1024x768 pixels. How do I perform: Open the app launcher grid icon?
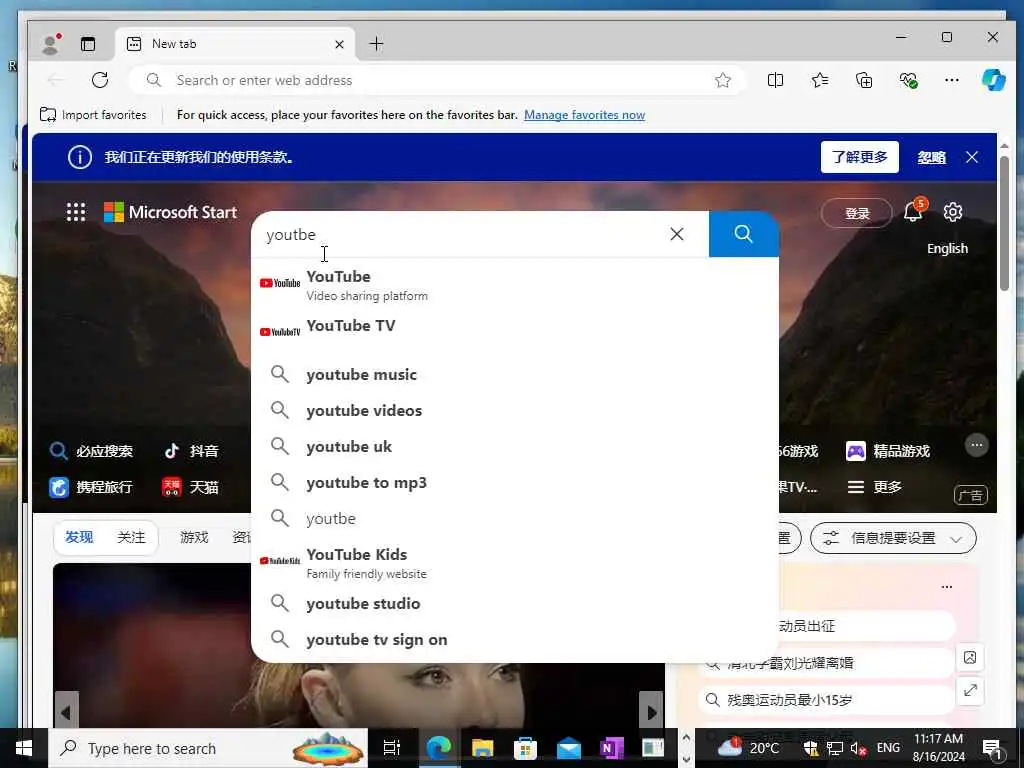(76, 212)
